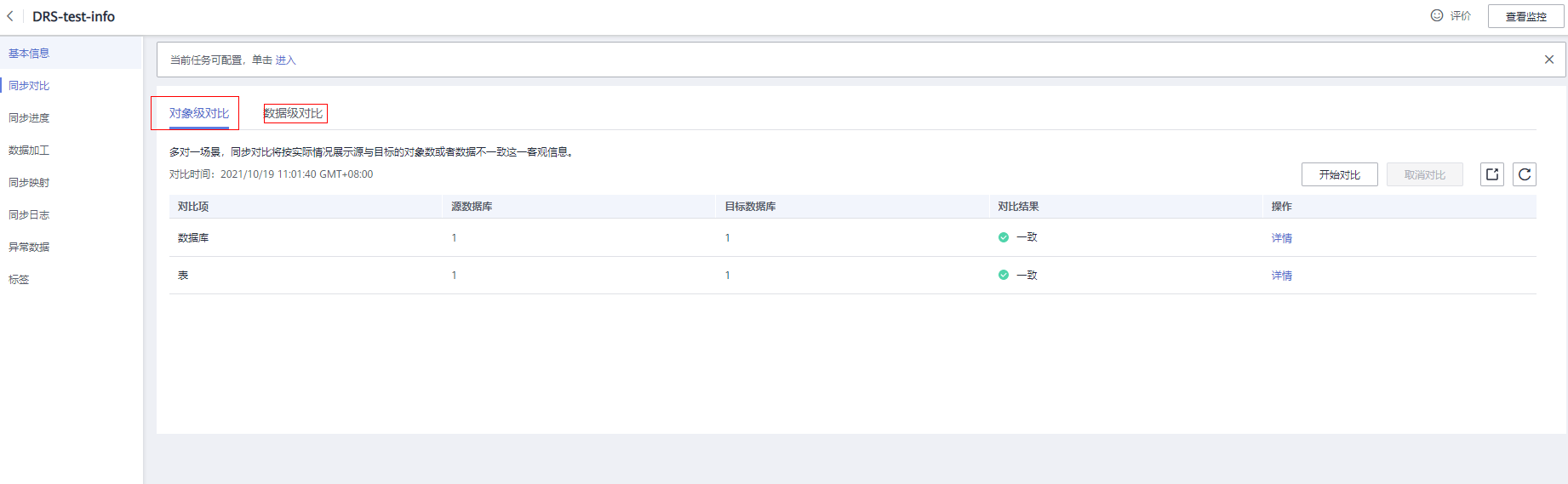Click source database count in 表 row
The width and height of the screenshot is (1568, 484).
coord(454,276)
